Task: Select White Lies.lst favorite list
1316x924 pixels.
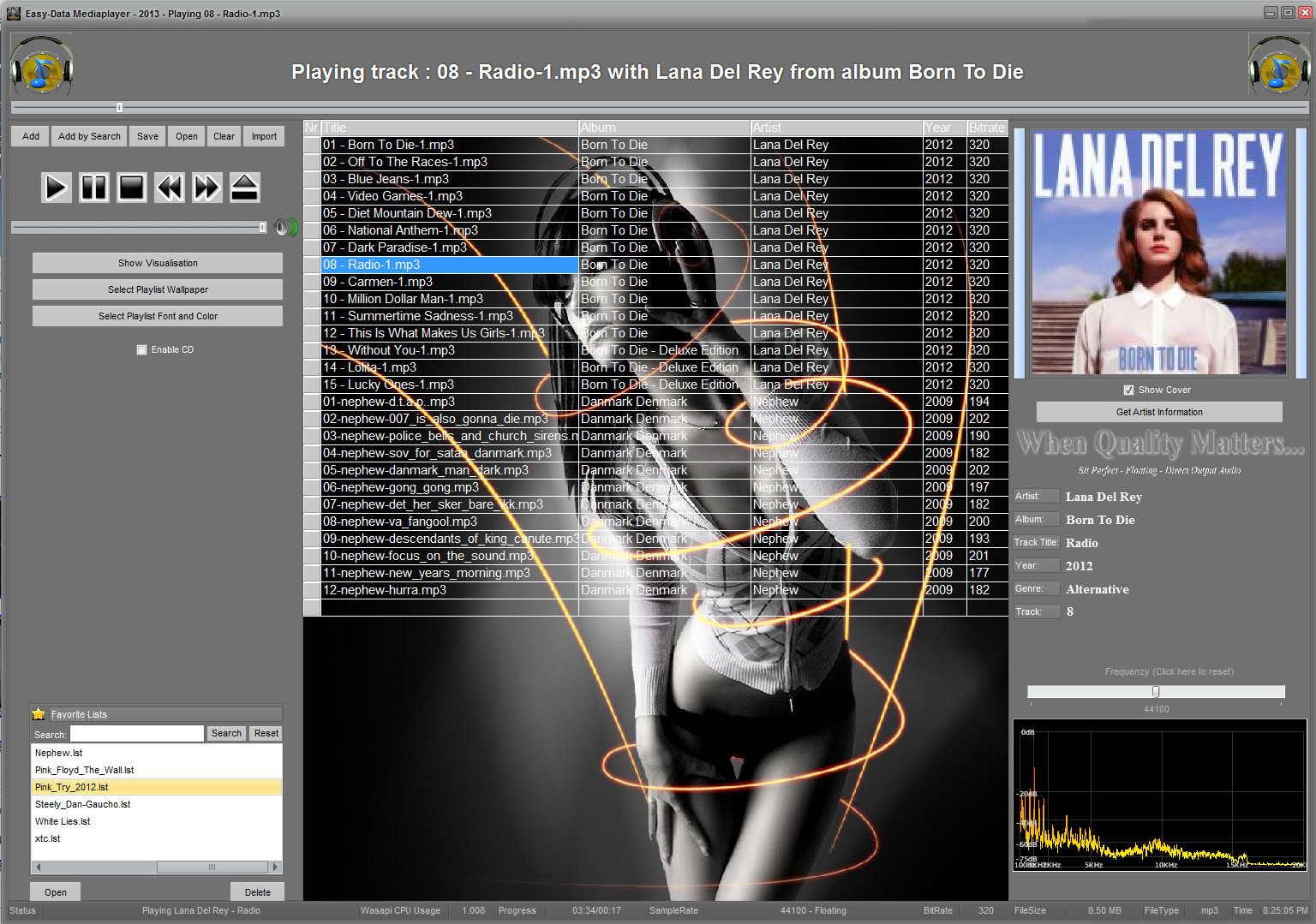Action: [156, 821]
